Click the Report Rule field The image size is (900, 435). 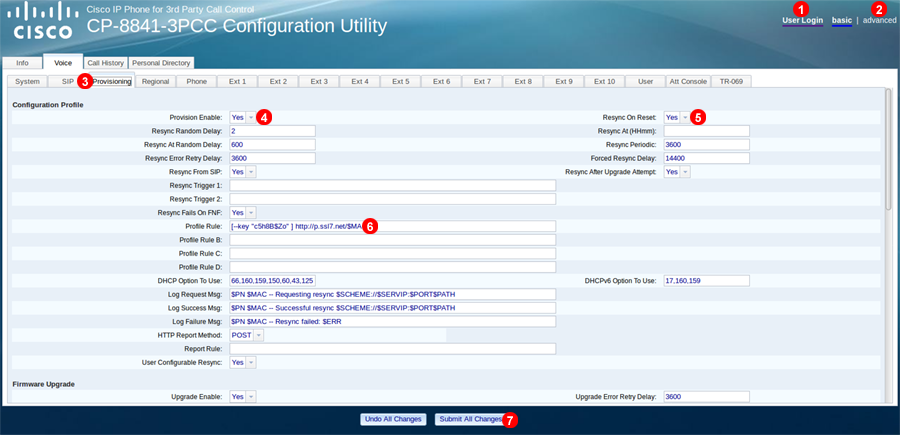point(393,349)
